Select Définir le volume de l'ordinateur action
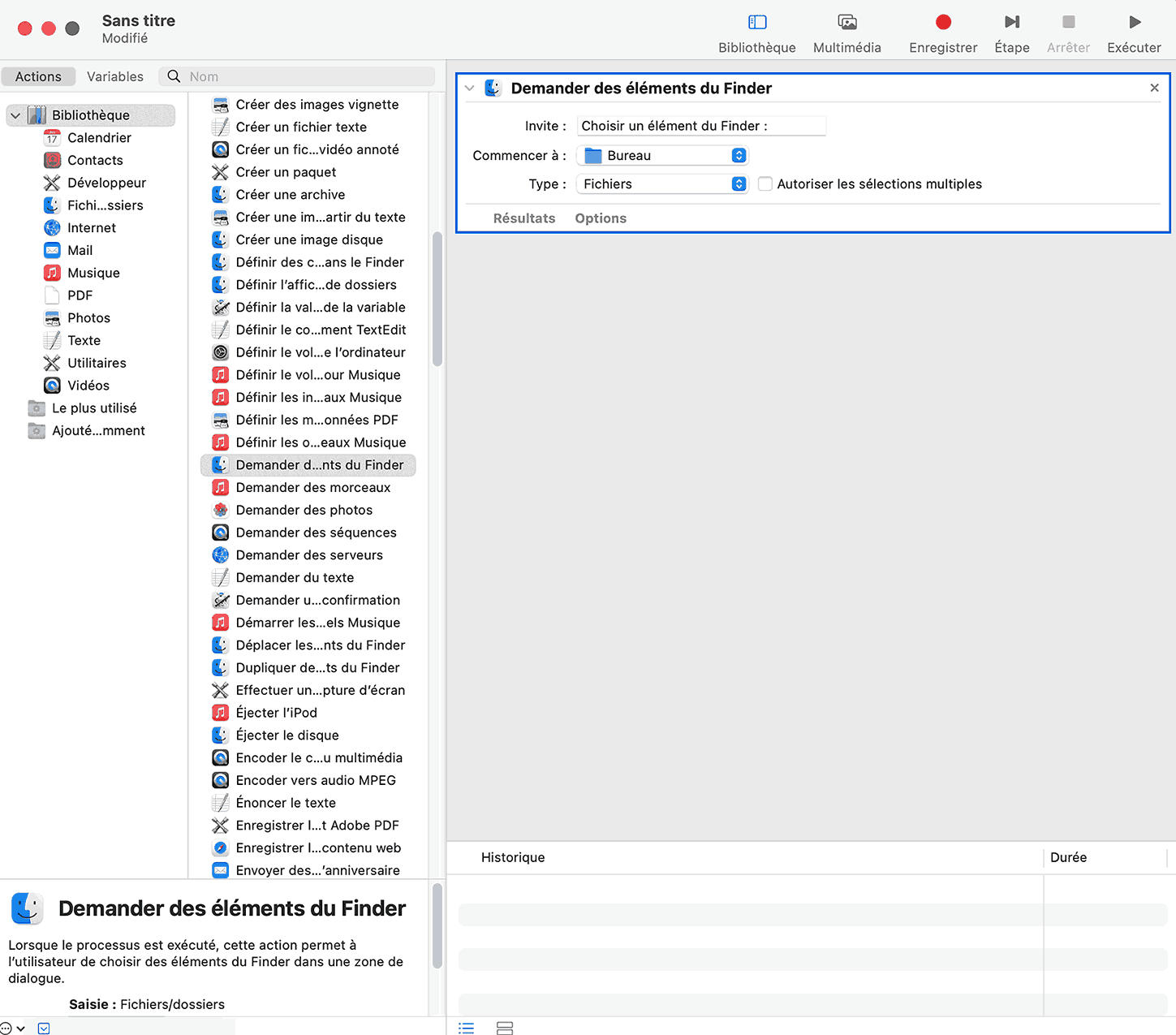Image resolution: width=1176 pixels, height=1035 pixels. pos(320,352)
